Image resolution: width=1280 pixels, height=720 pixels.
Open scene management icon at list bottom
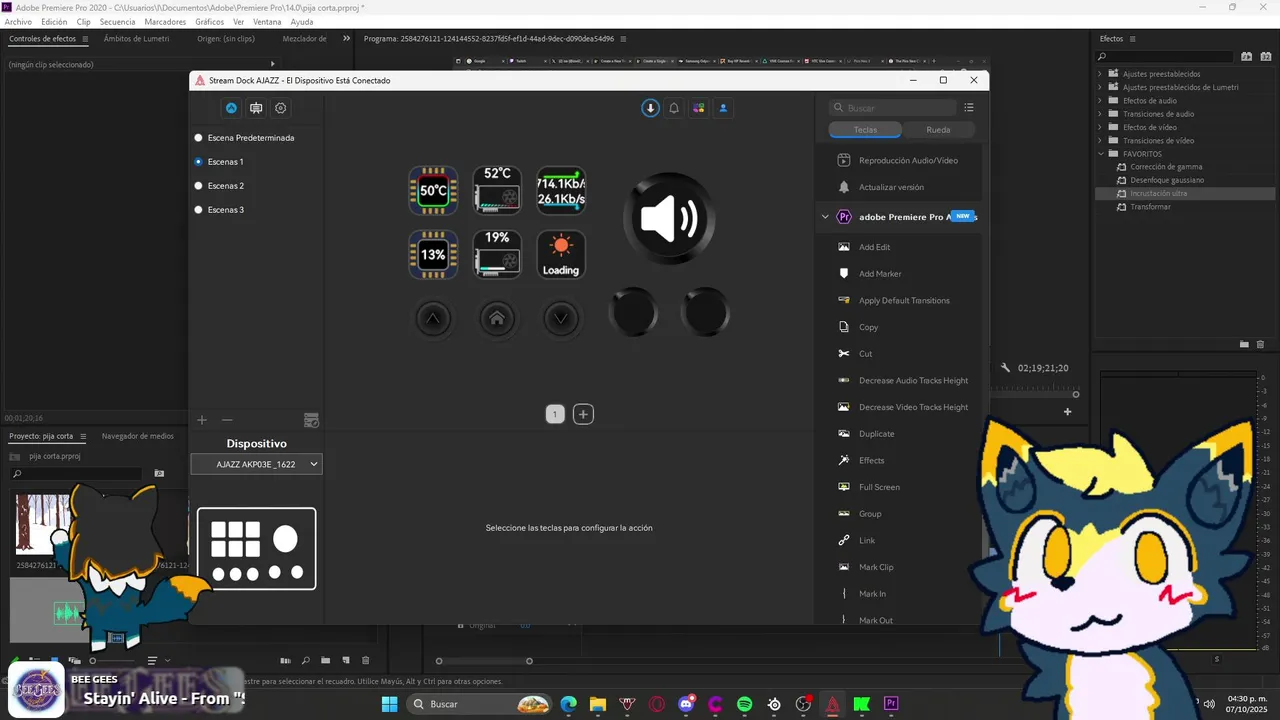(311, 420)
